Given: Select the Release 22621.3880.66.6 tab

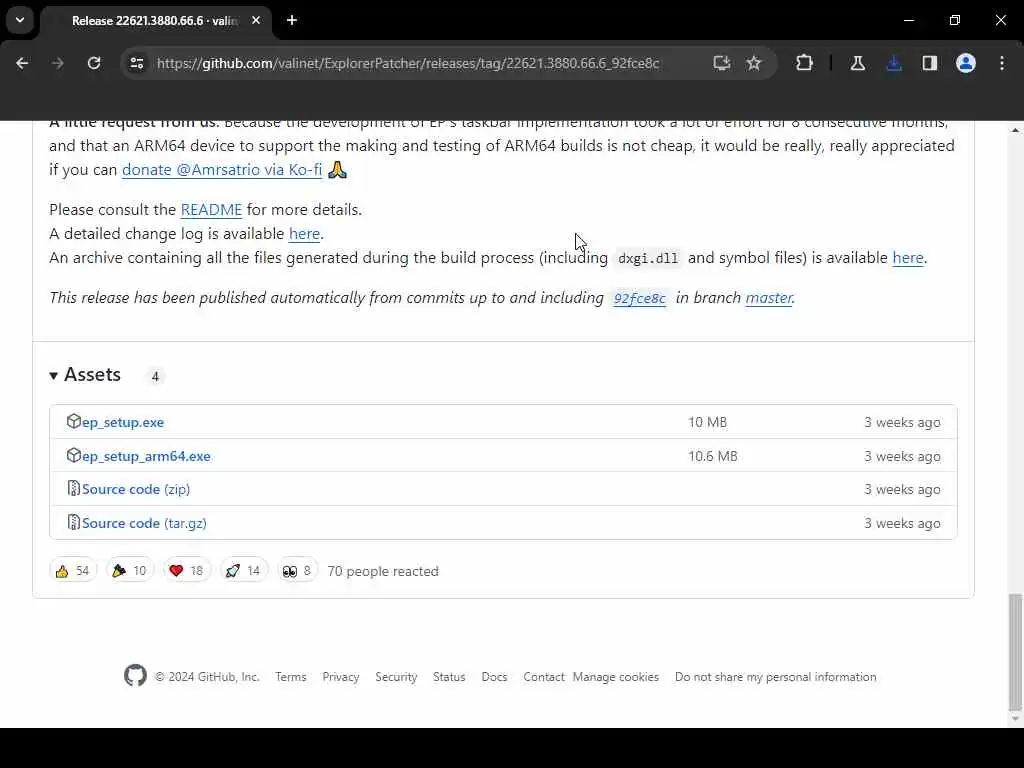Looking at the screenshot, I should click(157, 21).
